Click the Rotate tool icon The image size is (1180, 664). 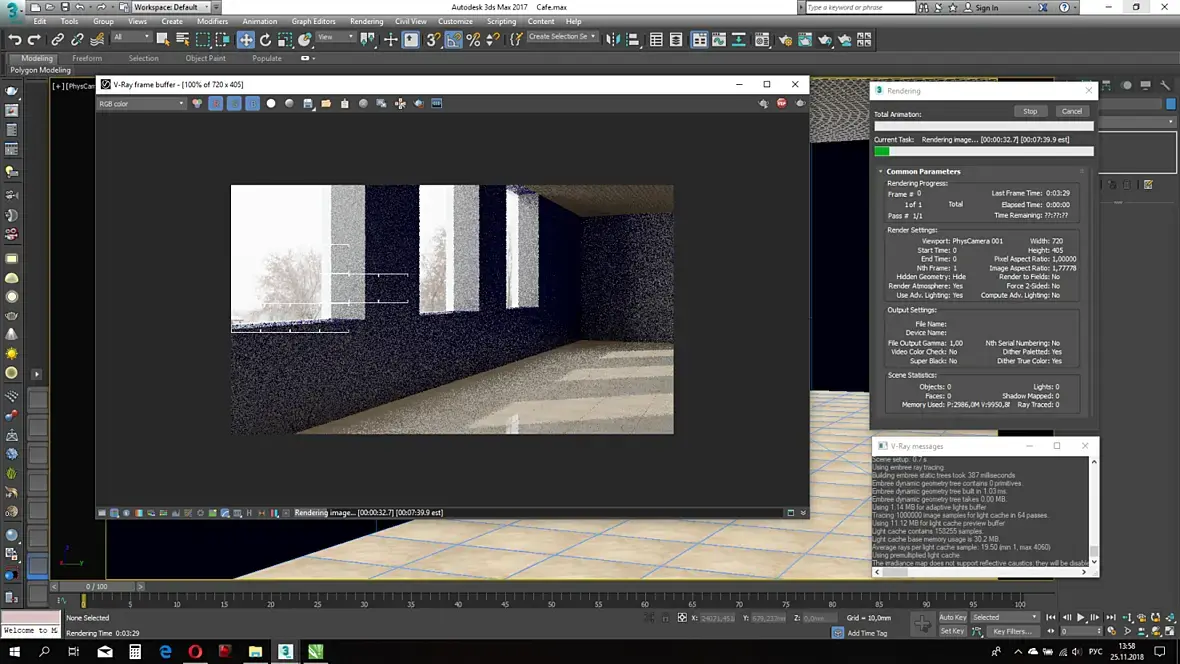265,40
